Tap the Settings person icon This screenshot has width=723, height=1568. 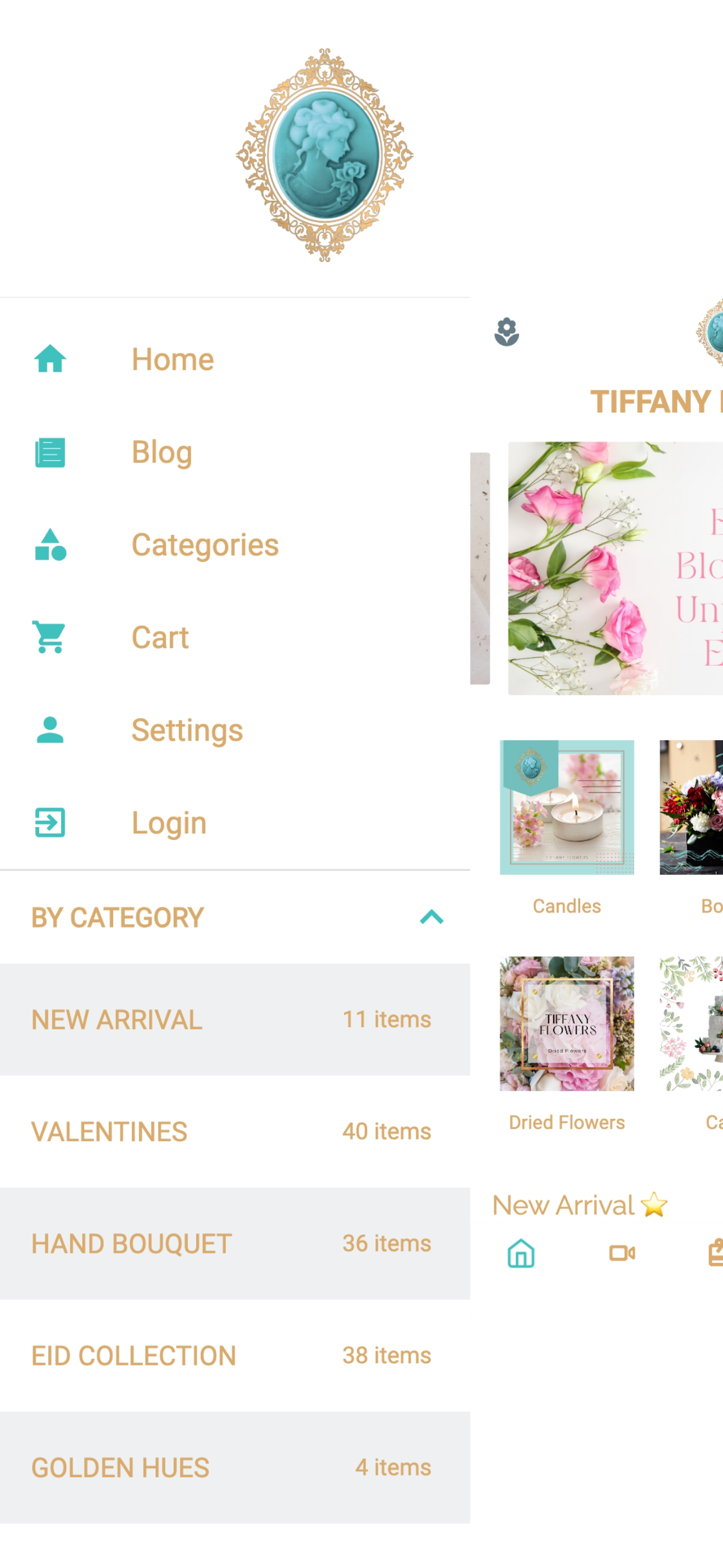tap(50, 730)
